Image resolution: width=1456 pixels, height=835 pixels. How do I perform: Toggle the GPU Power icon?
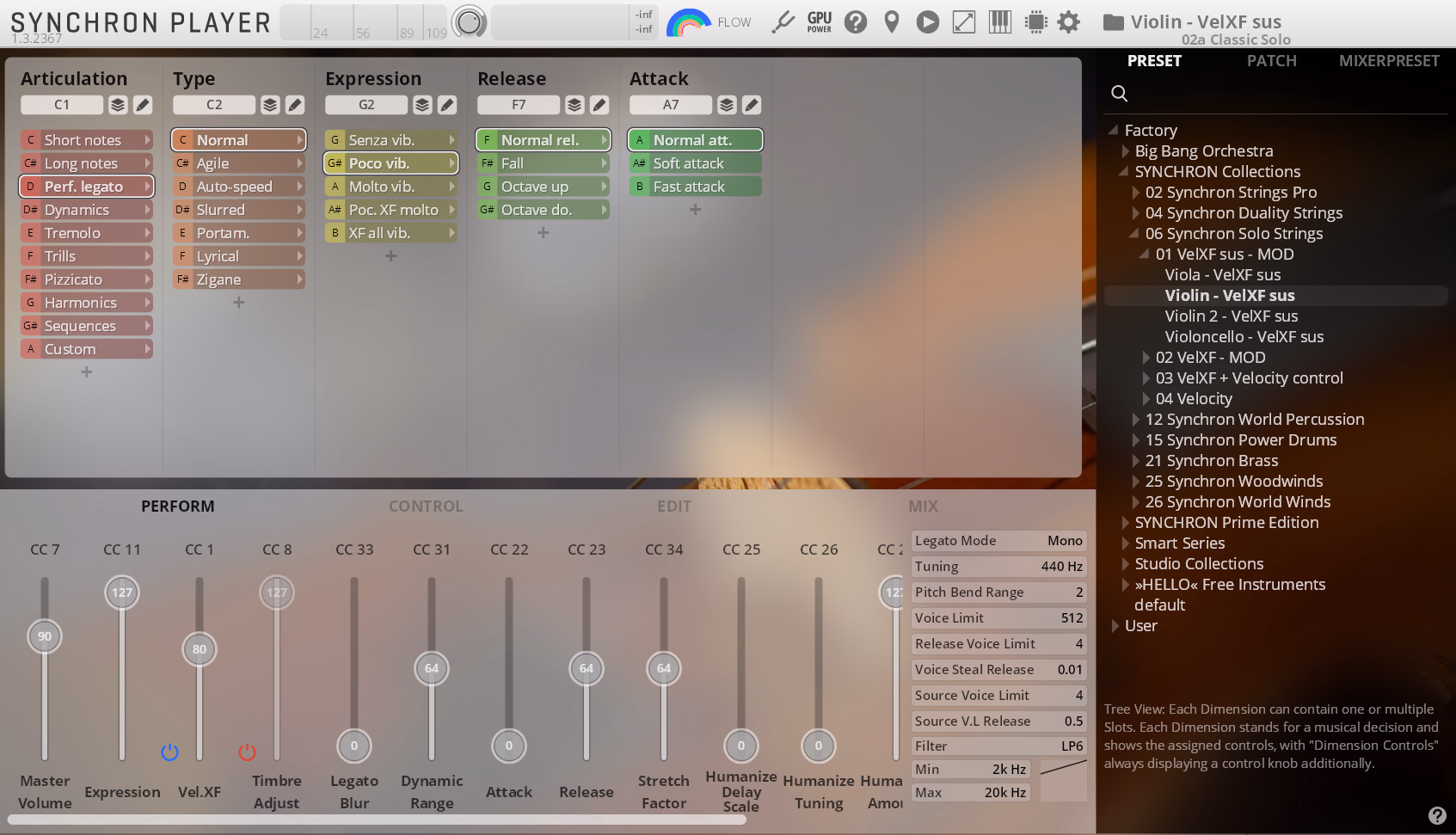820,22
